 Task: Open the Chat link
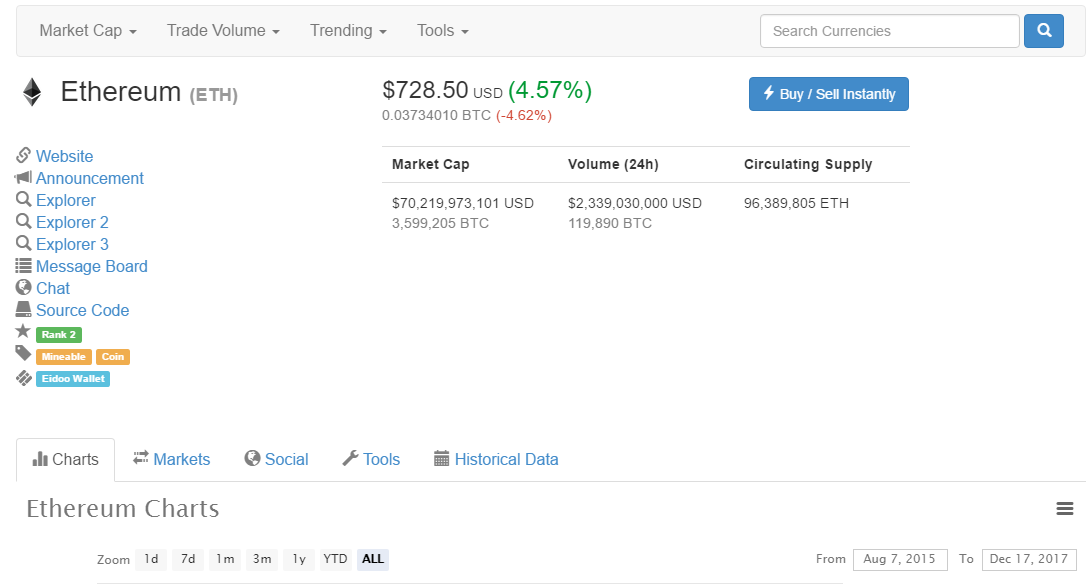click(53, 288)
